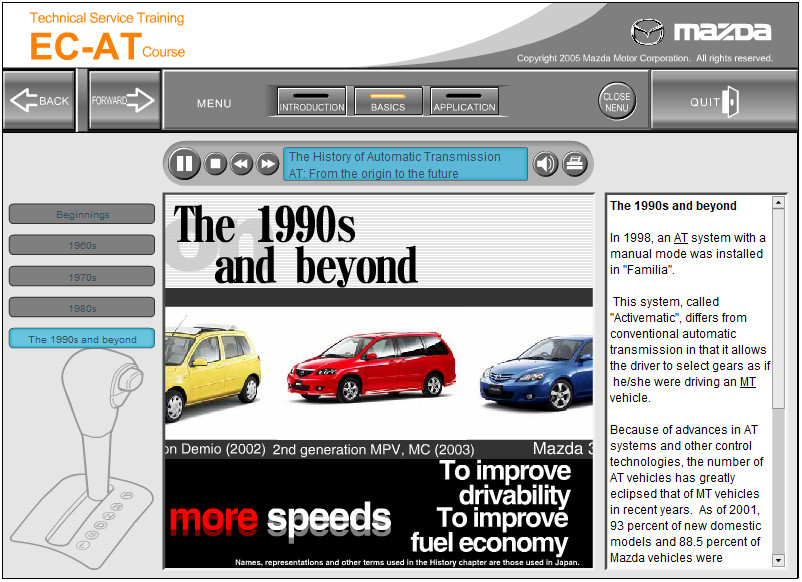The height and width of the screenshot is (582, 802).
Task: Rewind the presentation
Action: (x=241, y=164)
